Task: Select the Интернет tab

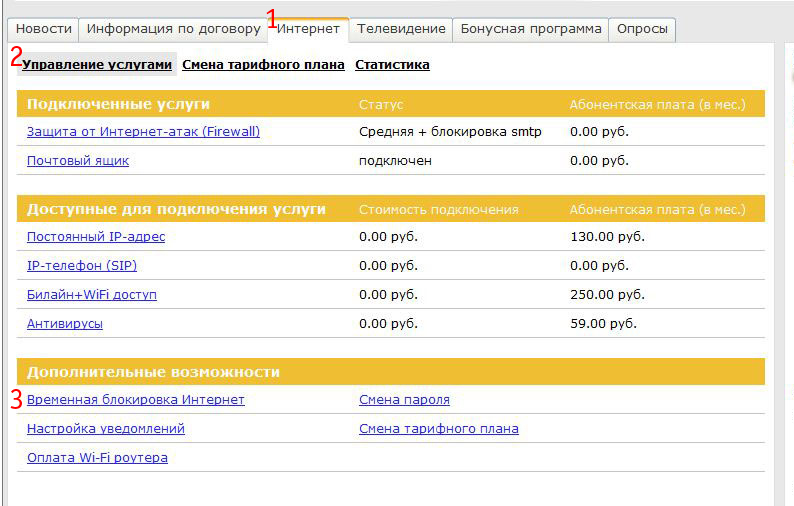Action: click(308, 29)
